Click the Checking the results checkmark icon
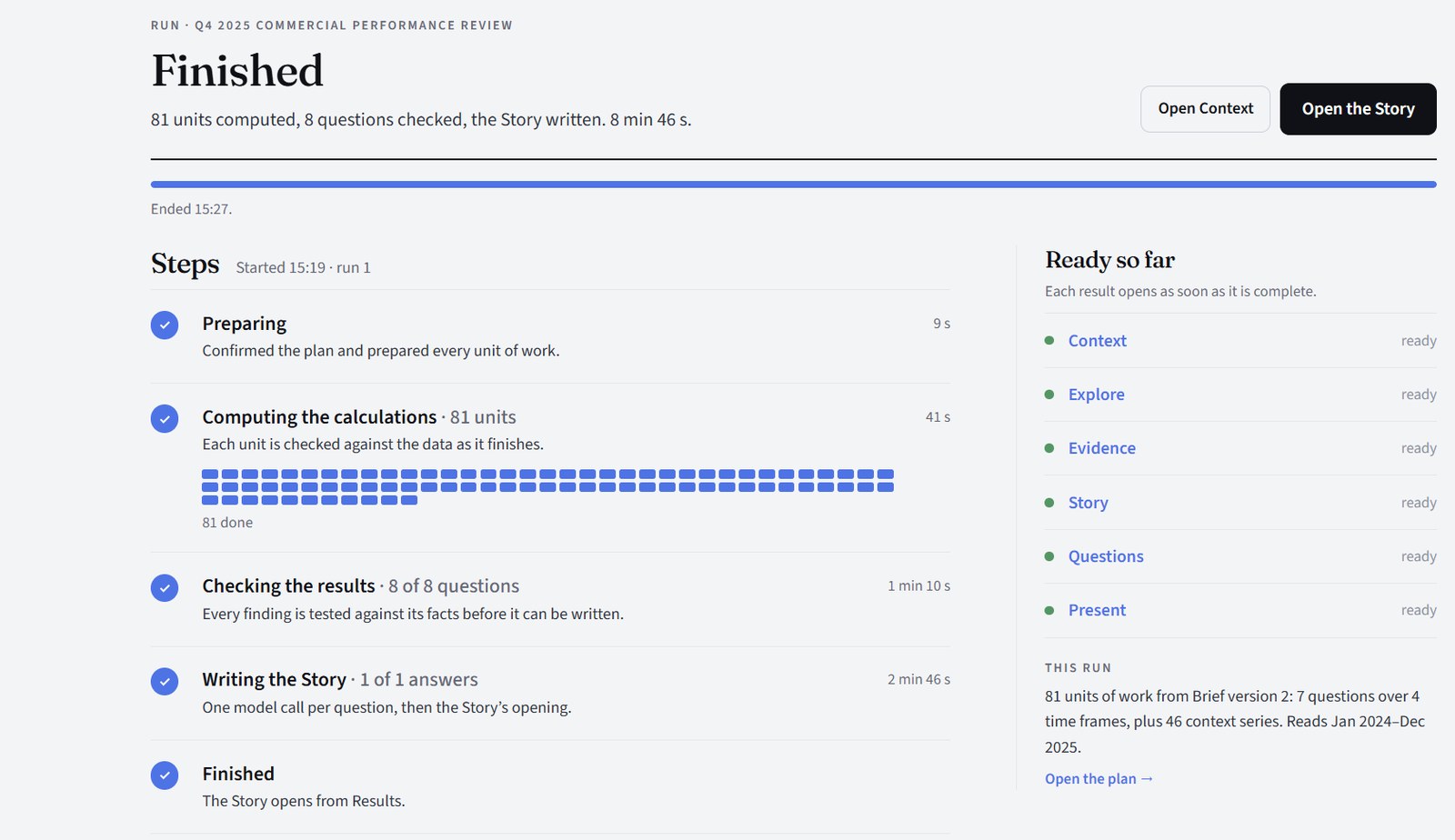 click(165, 587)
